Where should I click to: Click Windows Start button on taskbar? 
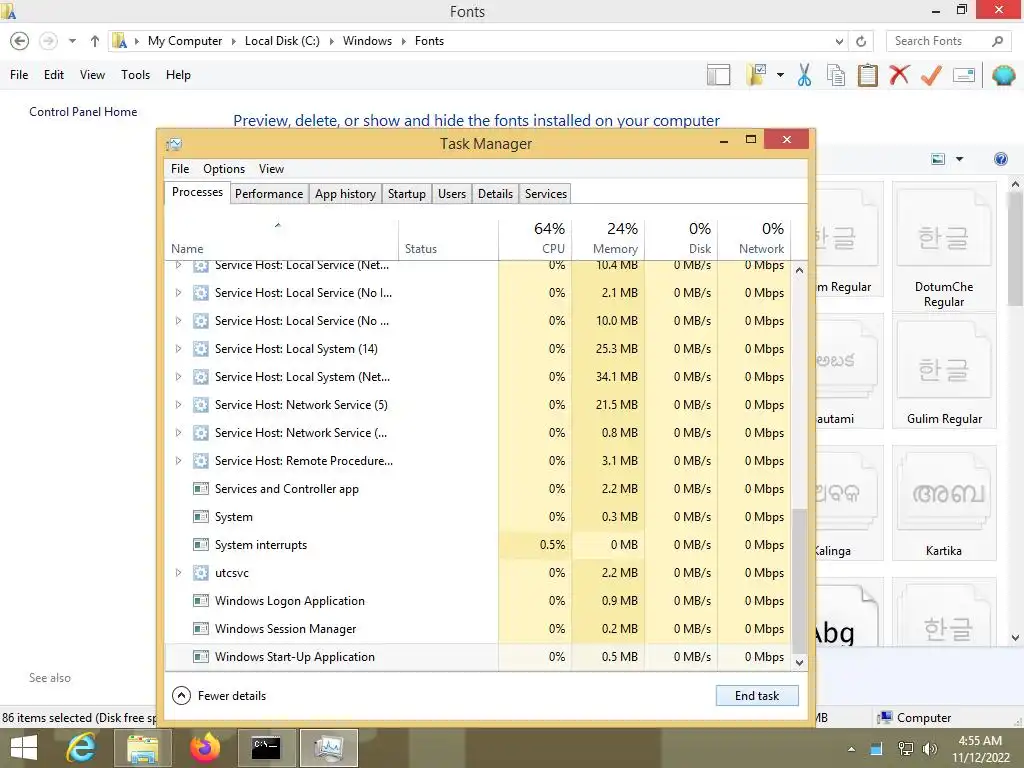coord(24,748)
